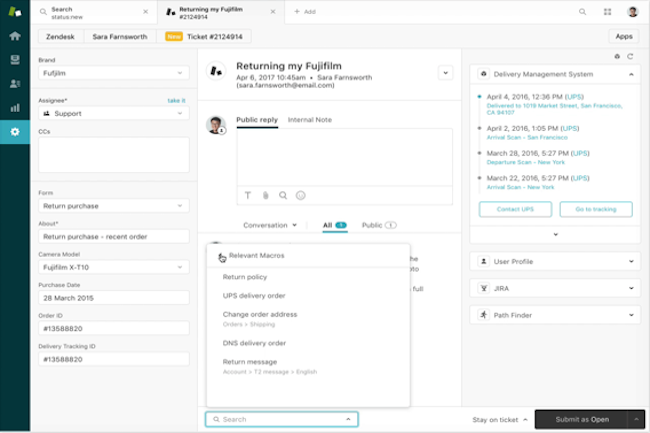Close the Search status:new tab
650x433 pixels.
pos(145,12)
